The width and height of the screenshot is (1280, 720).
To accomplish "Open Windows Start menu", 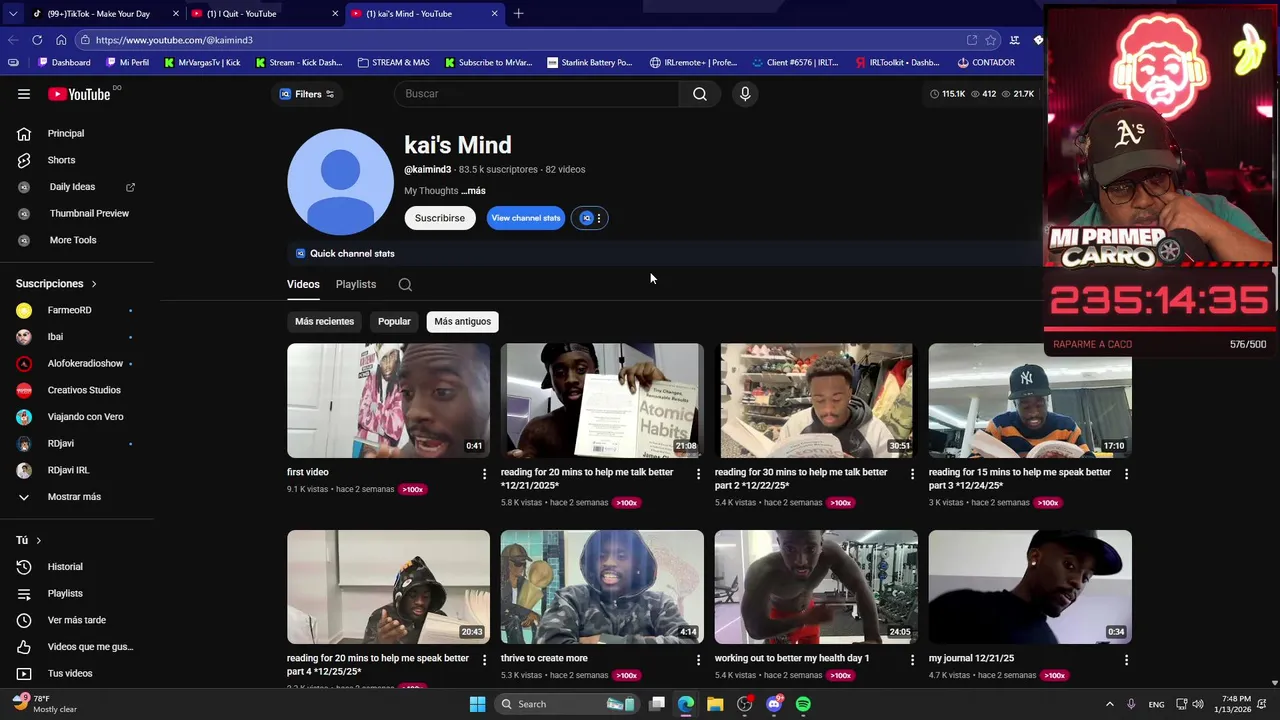I will pos(478,704).
